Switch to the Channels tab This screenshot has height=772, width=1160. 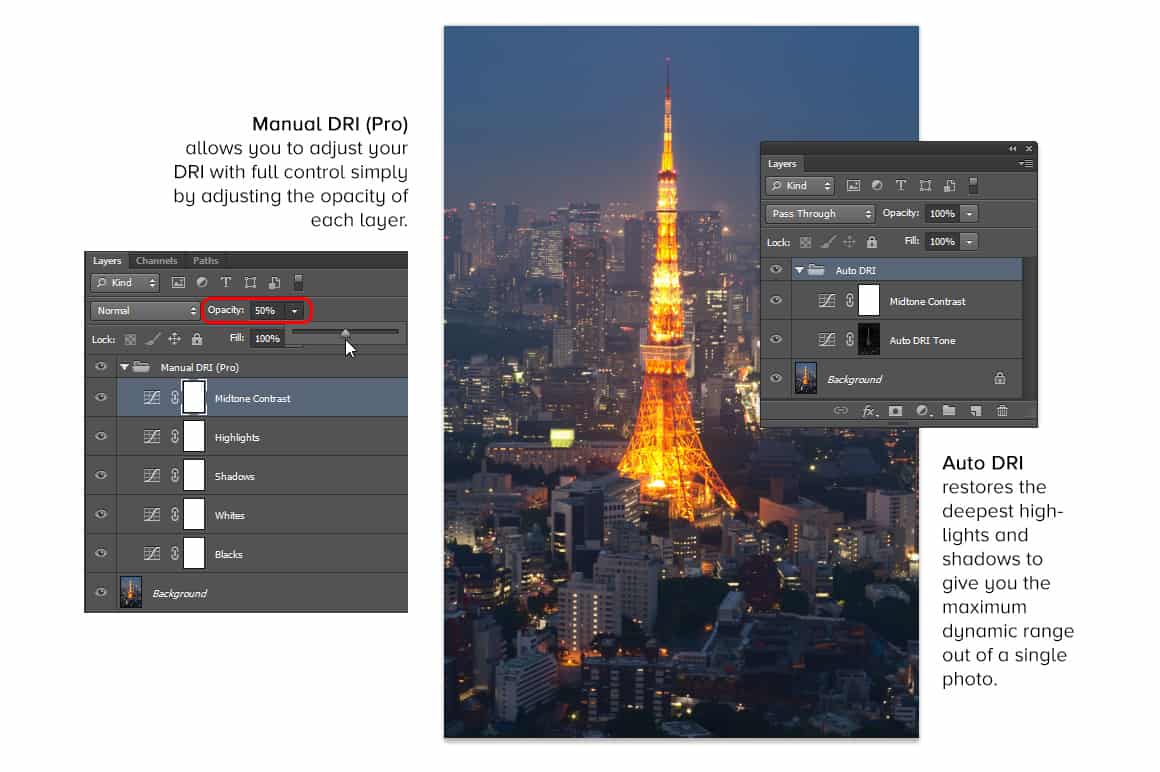point(156,261)
